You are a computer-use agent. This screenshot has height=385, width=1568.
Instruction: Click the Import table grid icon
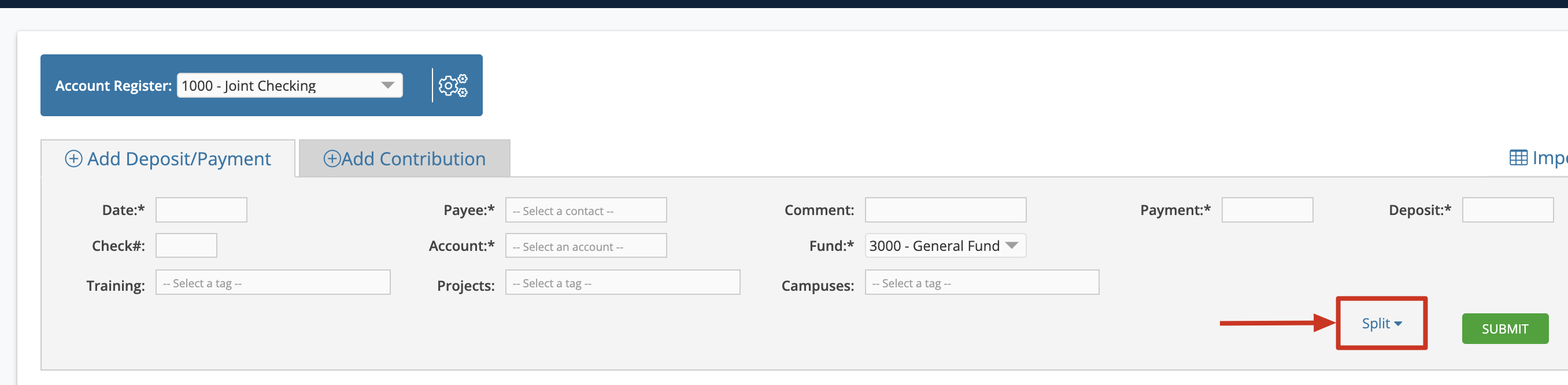coord(1518,158)
